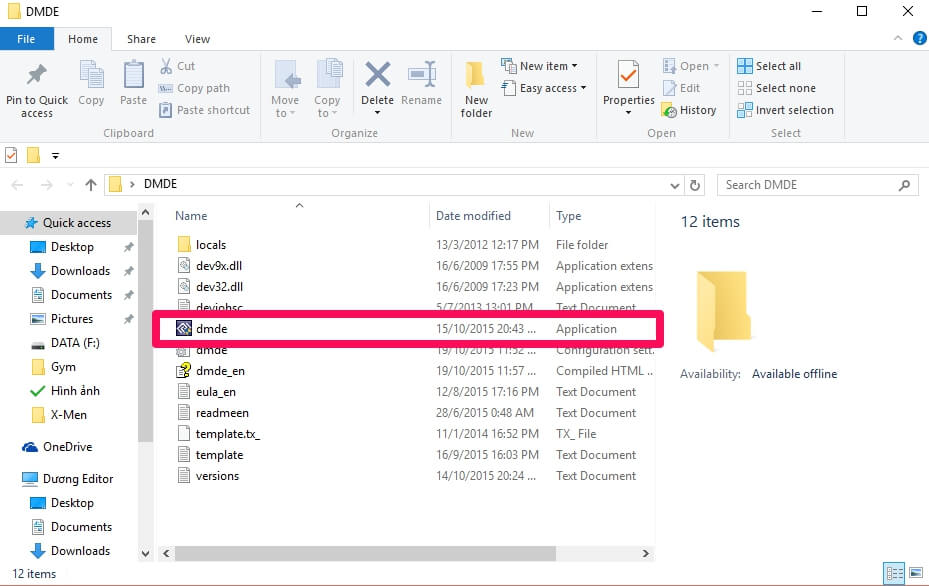Click the Properties icon with checkmark
The height and width of the screenshot is (586, 929).
point(628,75)
